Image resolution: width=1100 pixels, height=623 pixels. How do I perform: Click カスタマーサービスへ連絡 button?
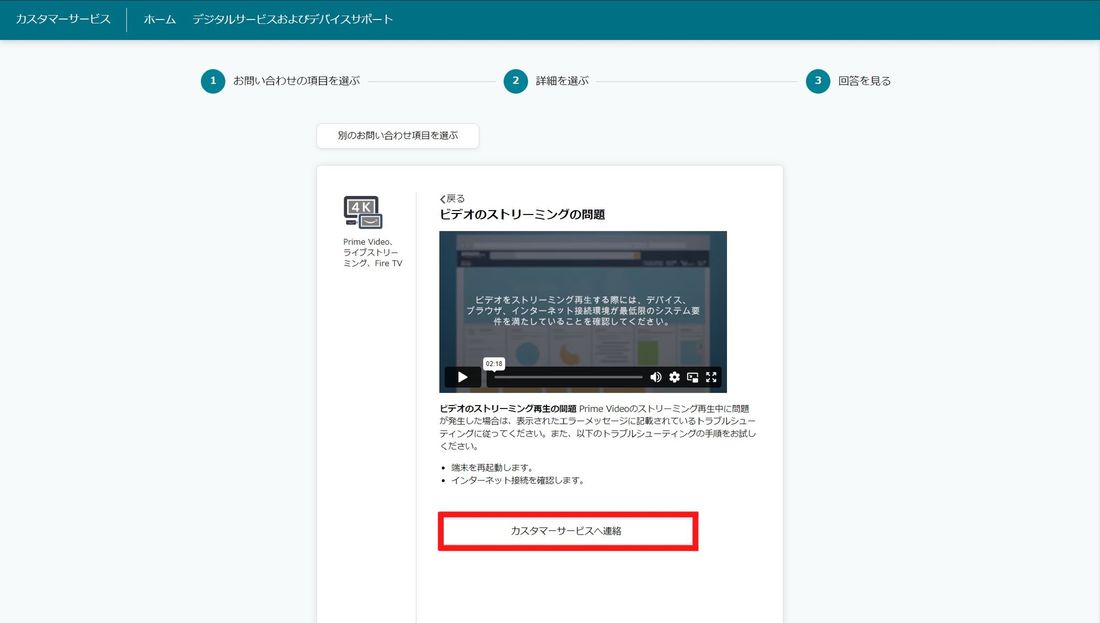tap(568, 531)
